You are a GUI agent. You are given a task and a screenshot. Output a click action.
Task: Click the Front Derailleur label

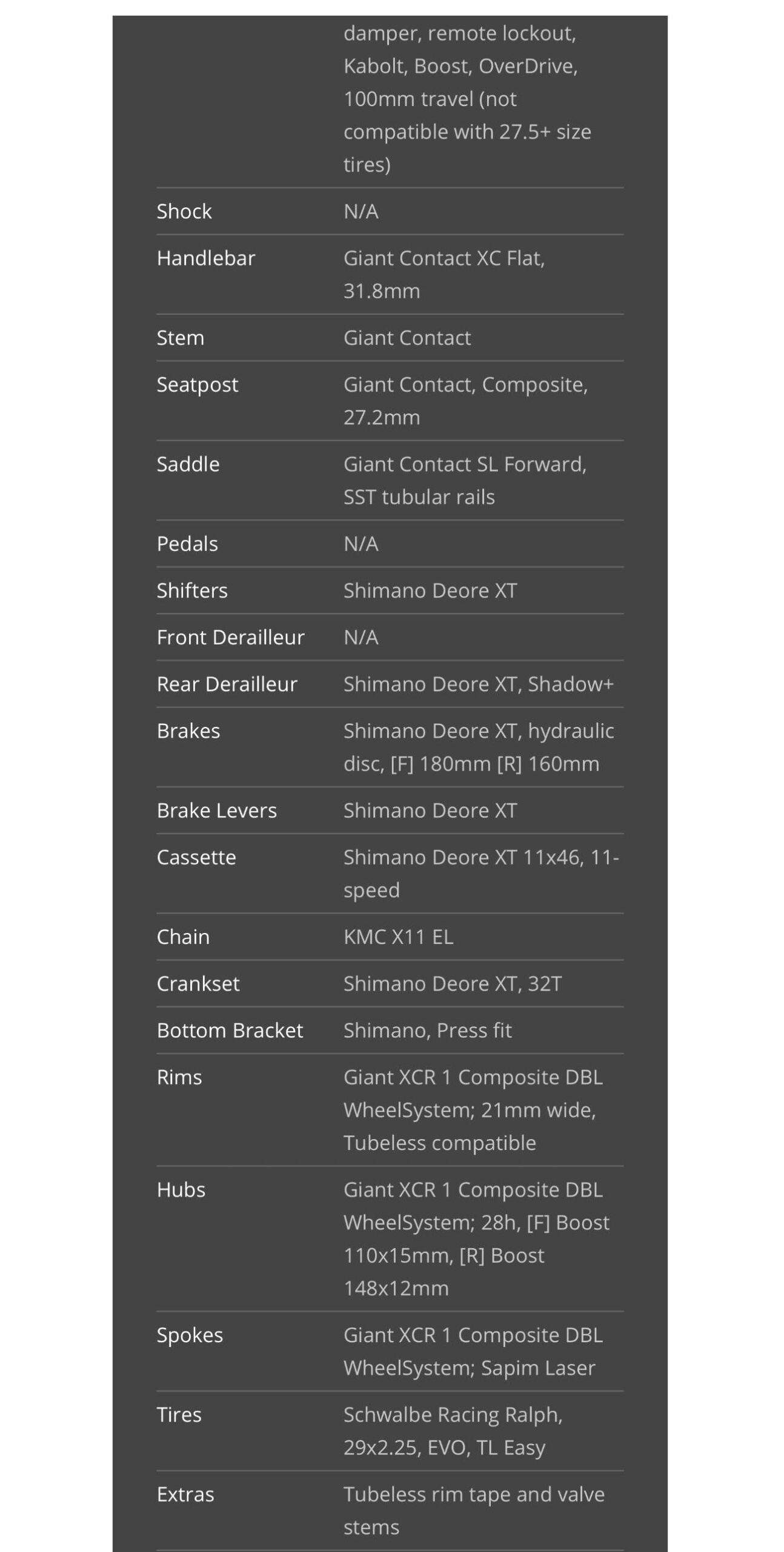[x=230, y=637]
